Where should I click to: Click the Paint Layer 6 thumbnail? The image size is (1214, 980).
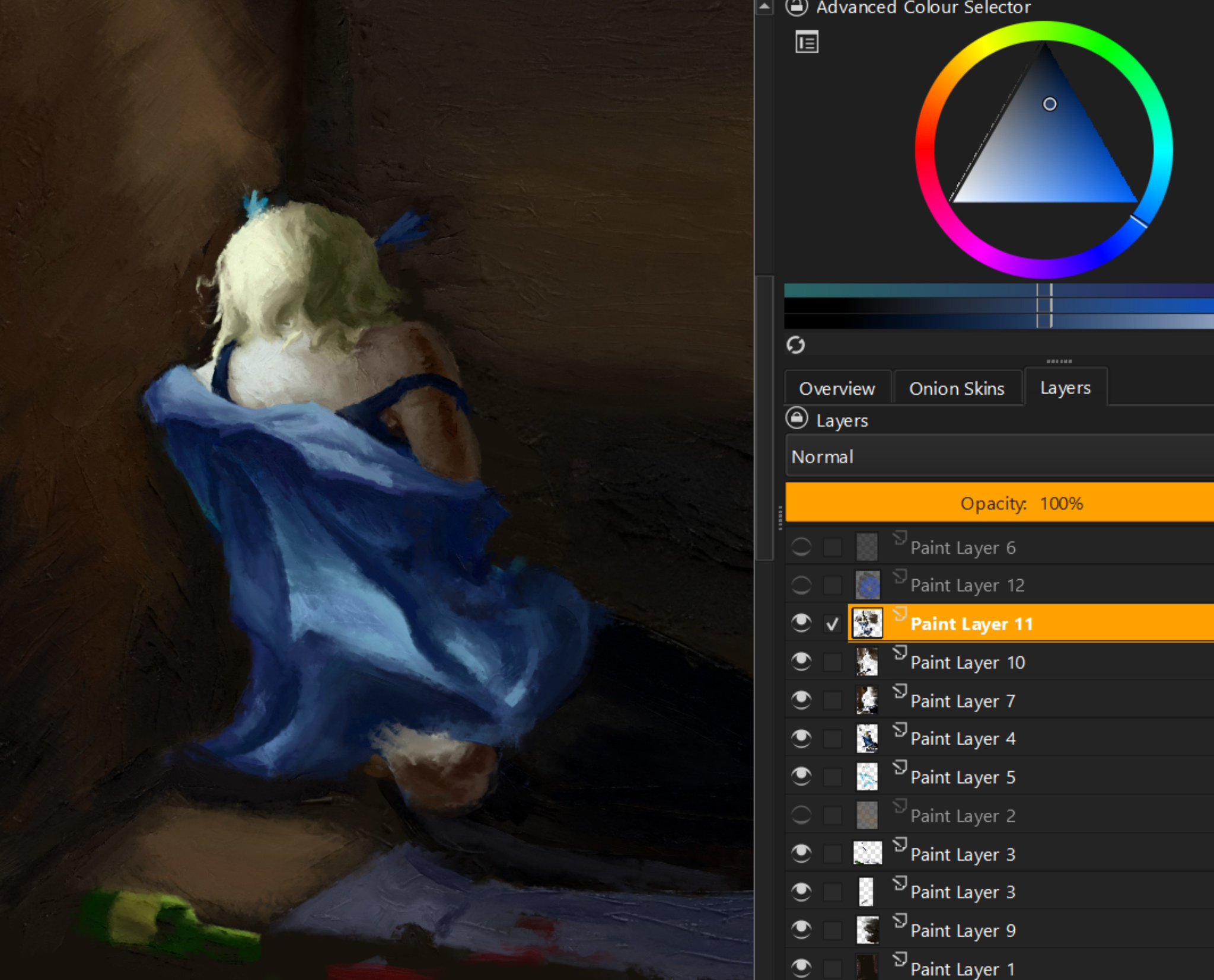point(867,547)
